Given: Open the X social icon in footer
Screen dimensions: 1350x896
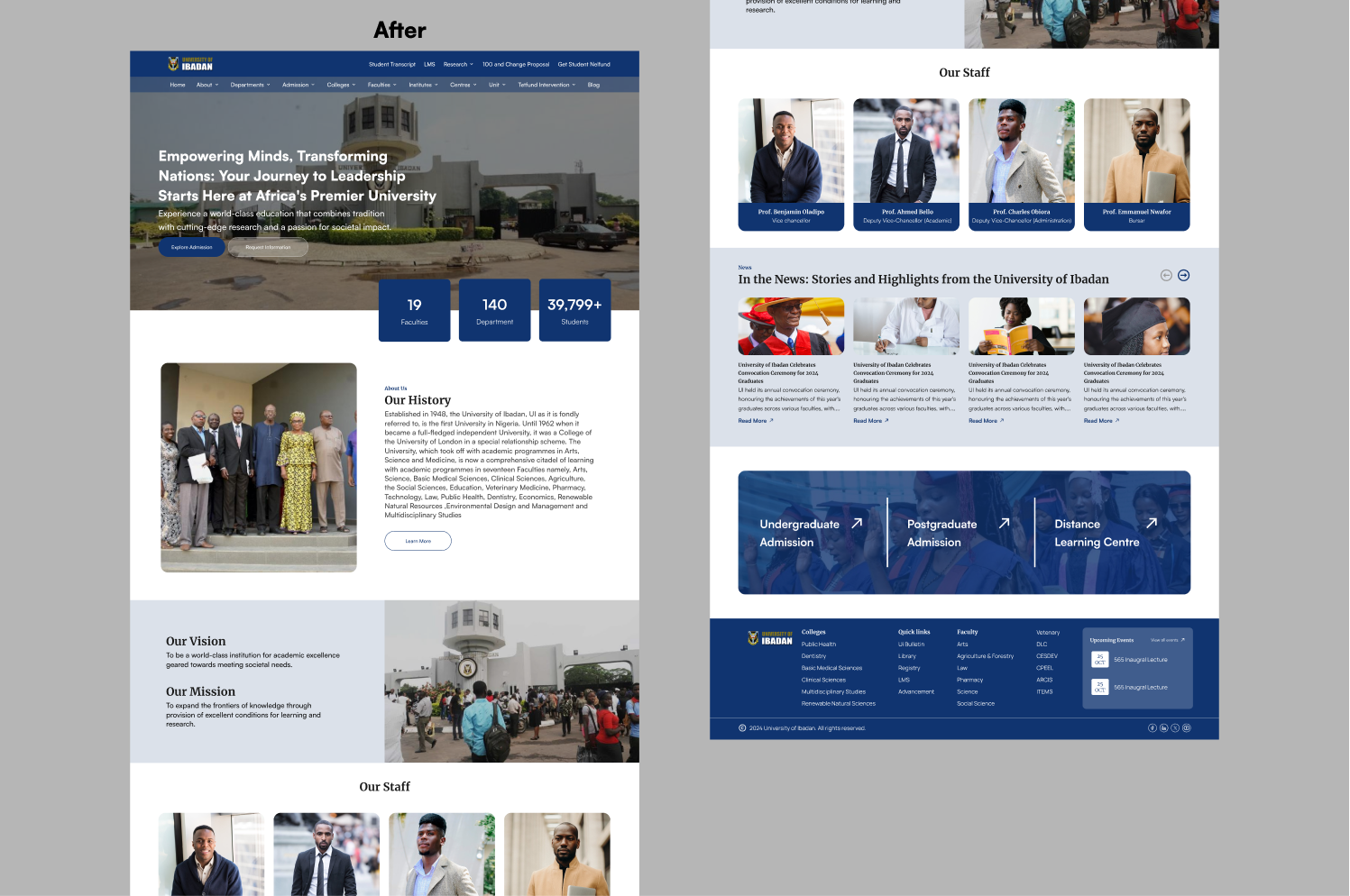Looking at the screenshot, I should pos(1175,727).
